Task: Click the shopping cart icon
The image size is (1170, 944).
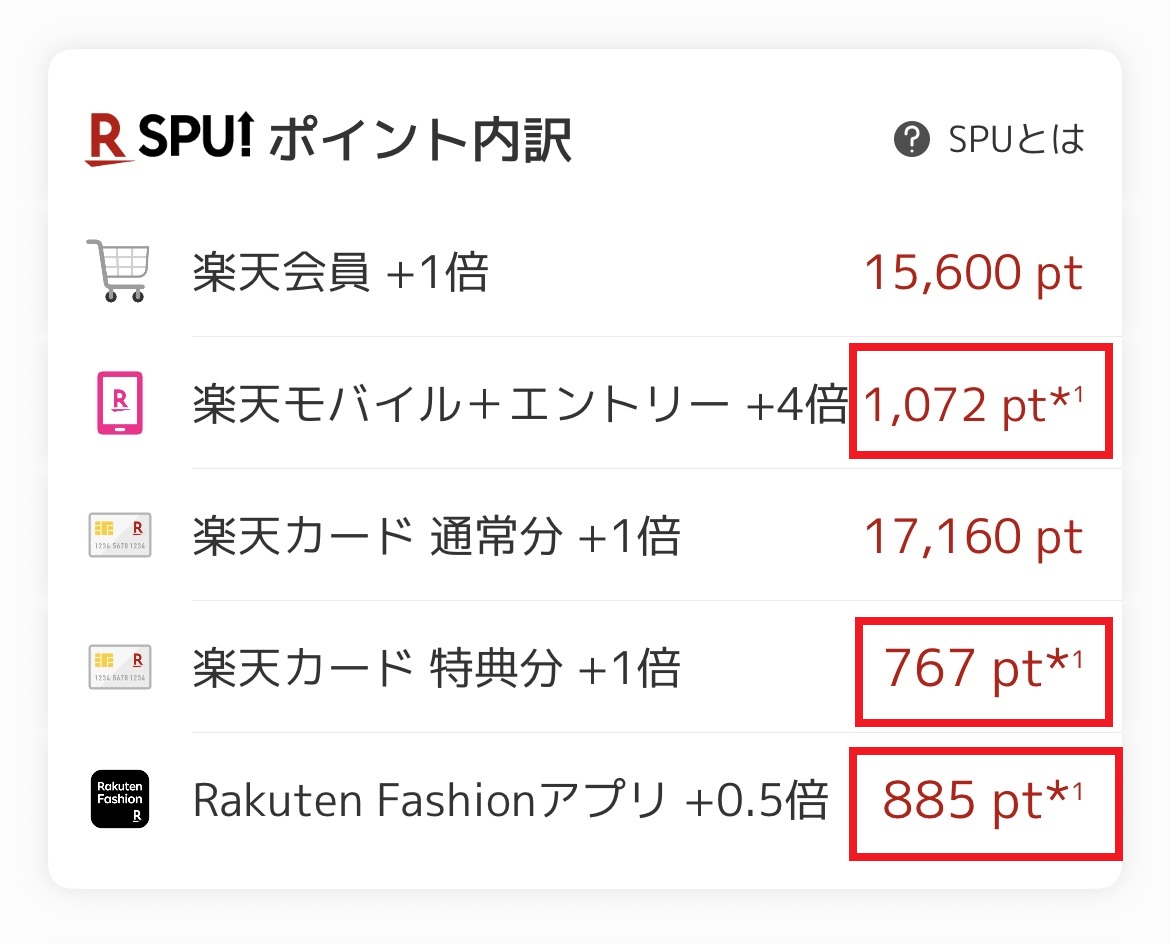Action: click(118, 271)
